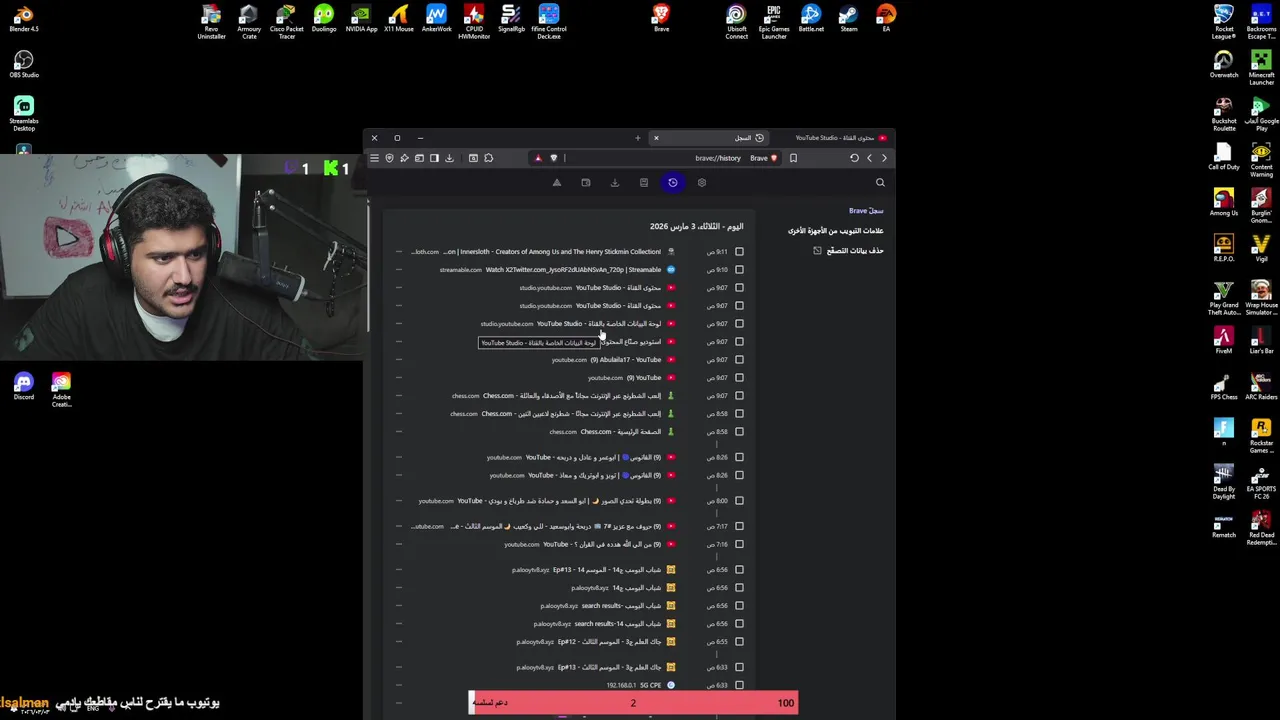
Task: Open the Settings gear in the page navigation
Action: coord(701,182)
